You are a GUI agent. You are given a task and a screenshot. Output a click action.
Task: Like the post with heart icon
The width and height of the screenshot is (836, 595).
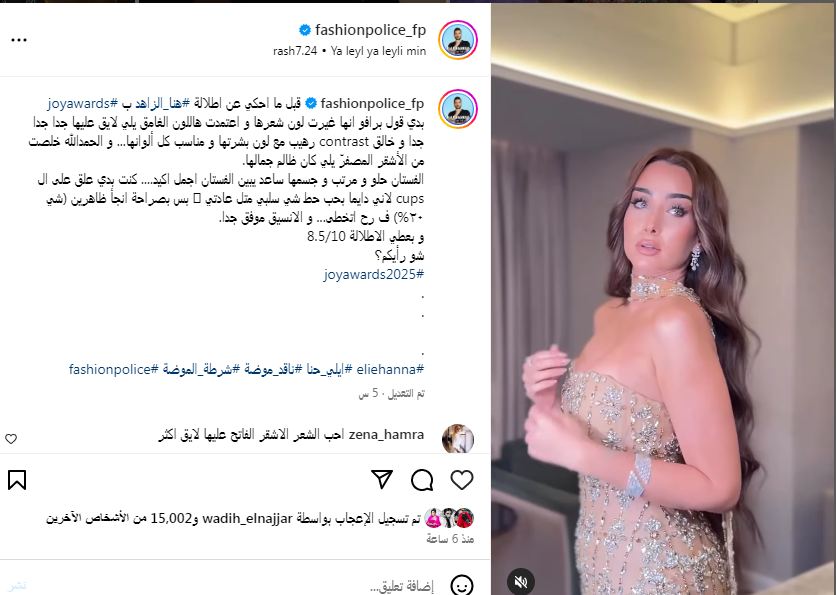pos(462,480)
